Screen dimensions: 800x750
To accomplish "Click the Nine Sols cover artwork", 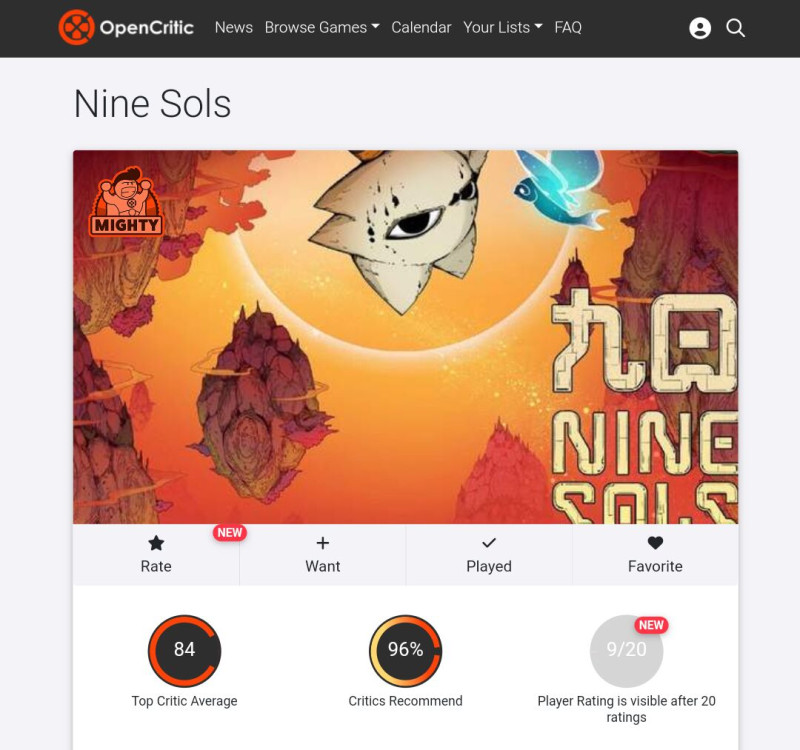I will click(x=406, y=337).
